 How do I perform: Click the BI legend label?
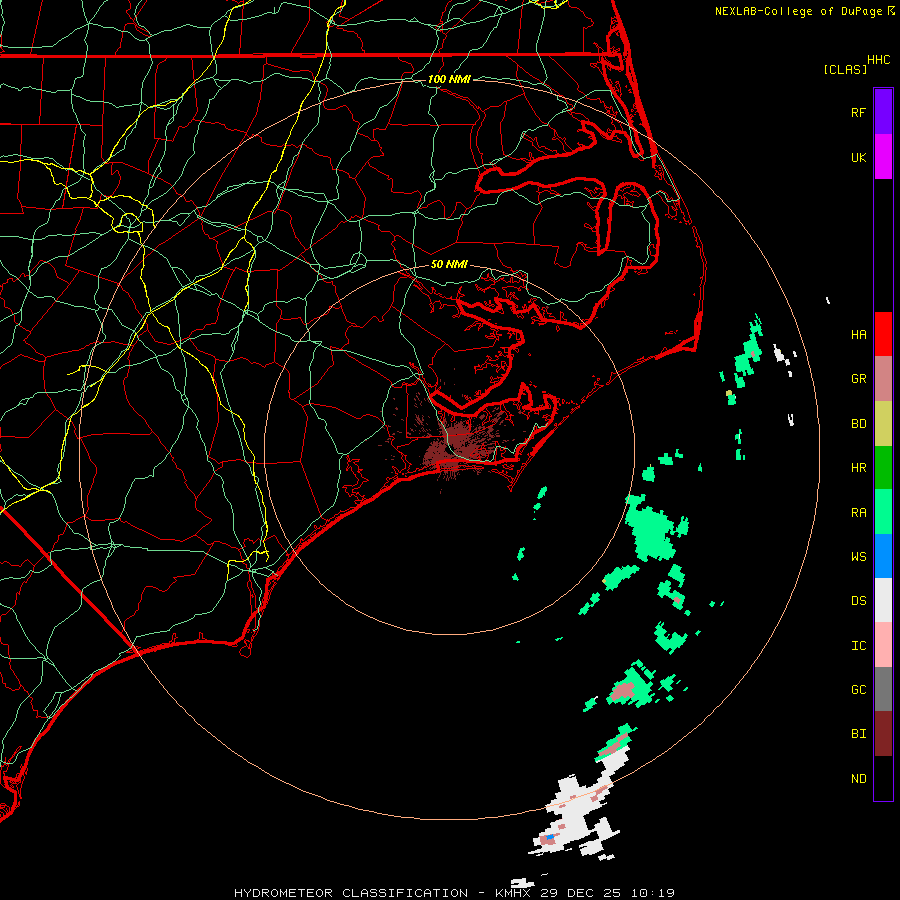click(859, 734)
